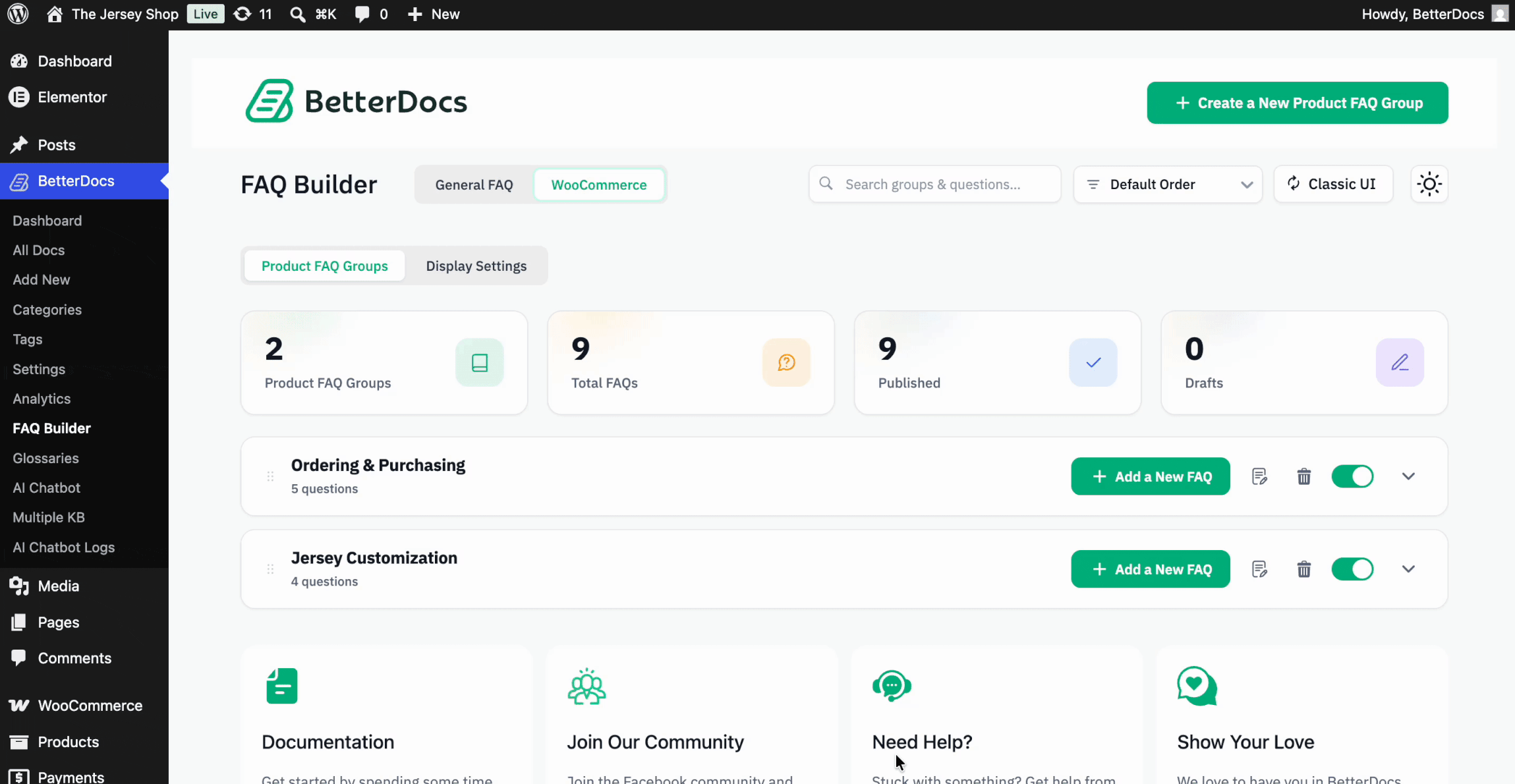Screen dimensions: 1515x784
Task: Click drag handle of Jersey Customization
Action: click(270, 569)
